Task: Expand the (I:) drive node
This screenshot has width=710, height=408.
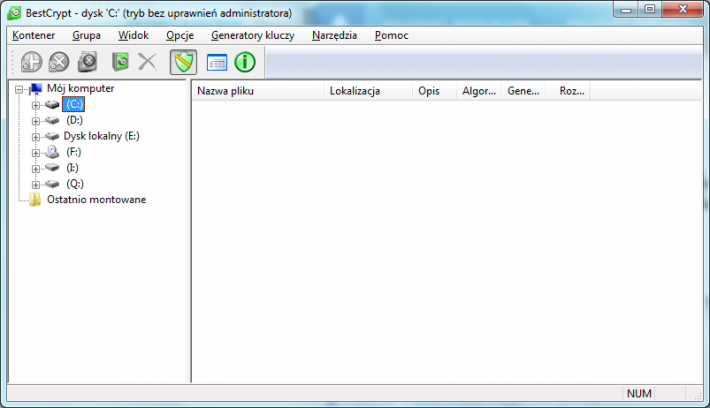Action: tap(35, 168)
